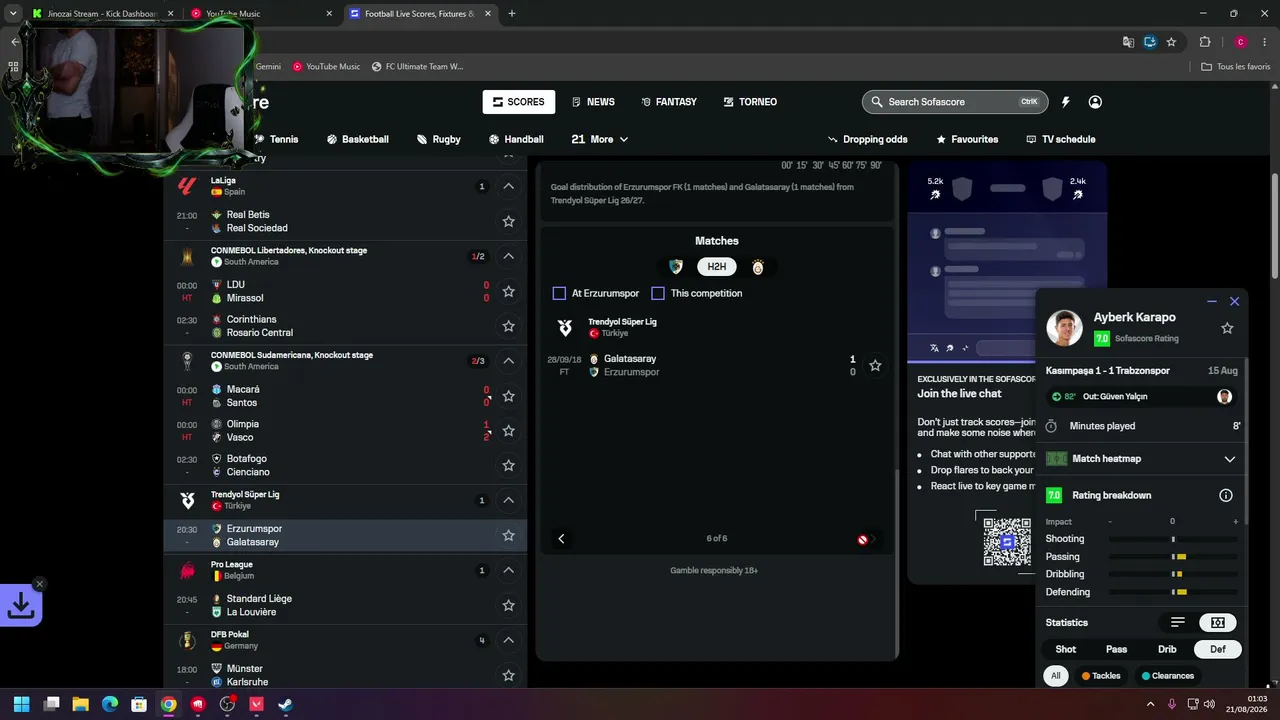This screenshot has width=1280, height=720.
Task: Star the Erzurumspor vs Galatasaray fixture
Action: coord(508,535)
